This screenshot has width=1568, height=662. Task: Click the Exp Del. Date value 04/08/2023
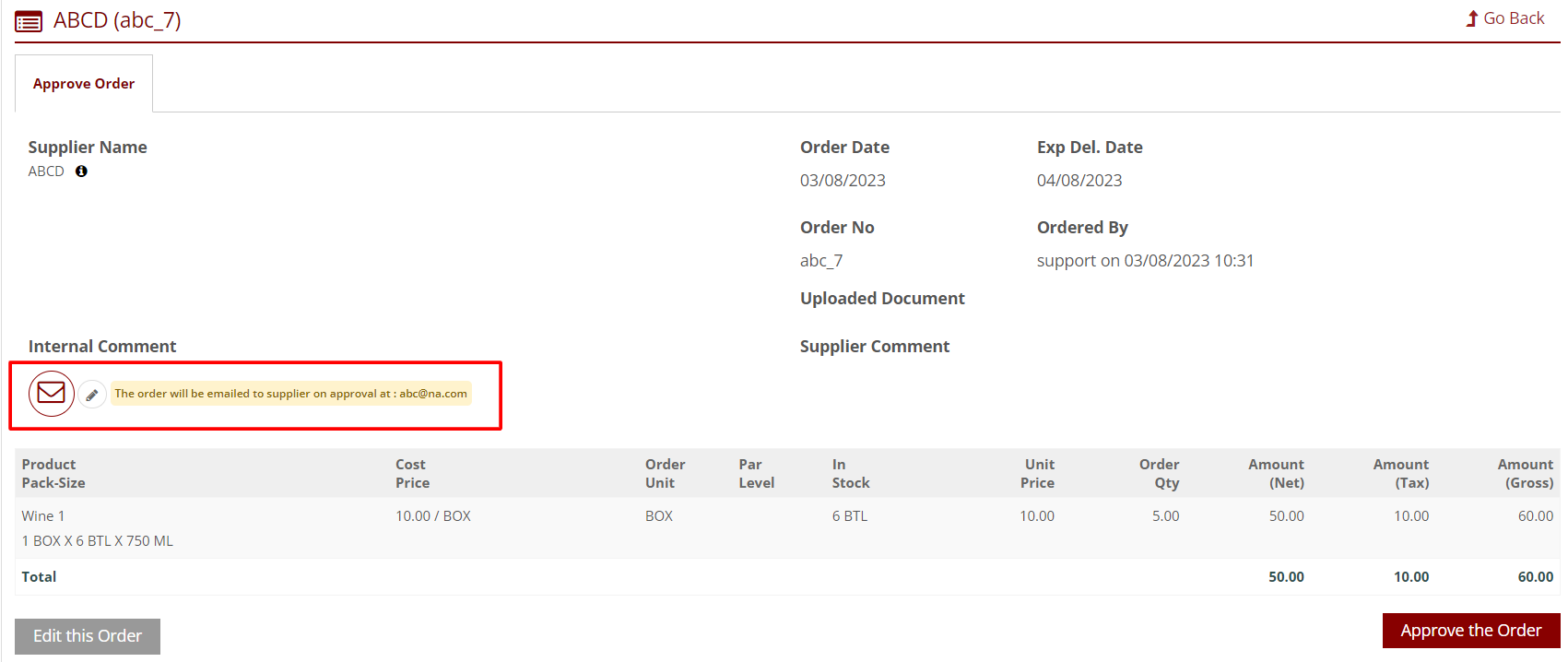click(x=1079, y=181)
